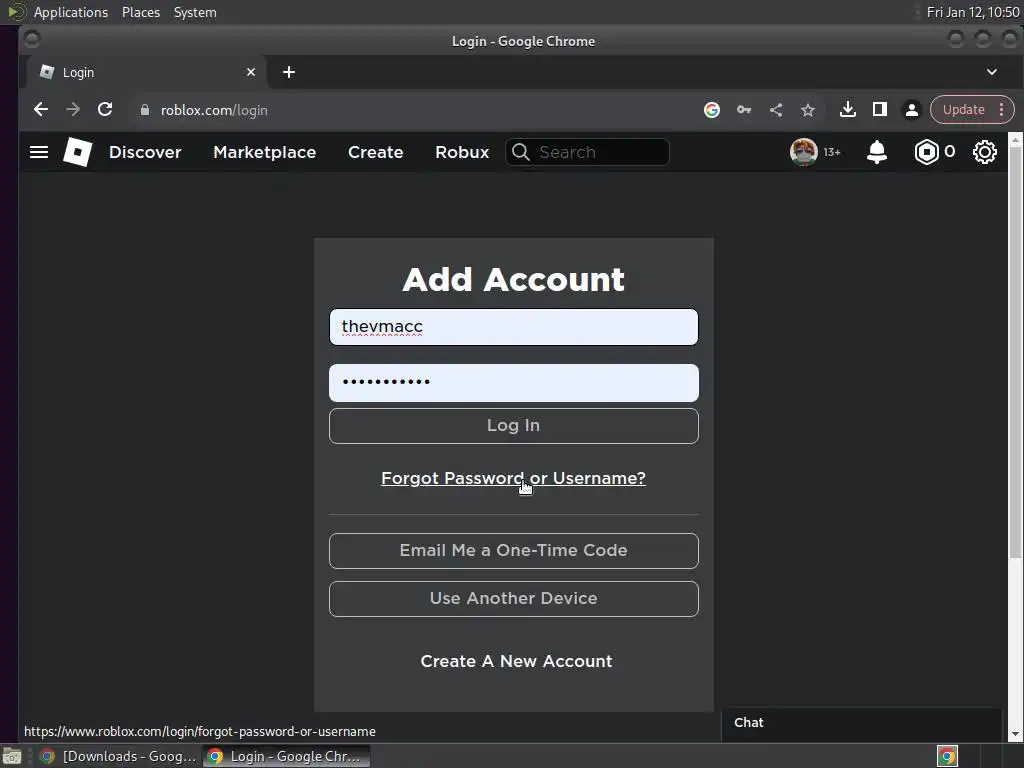
Task: Expand the tab search dropdown arrow
Action: 991,72
